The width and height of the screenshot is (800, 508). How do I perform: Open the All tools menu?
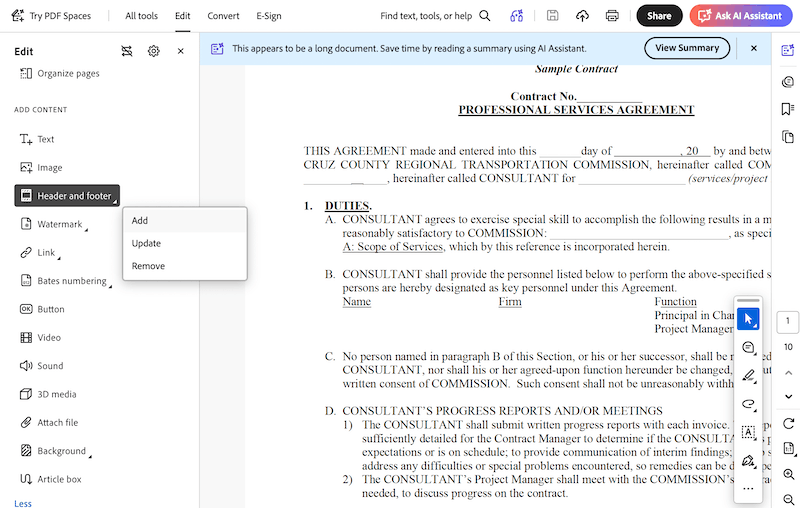(141, 16)
